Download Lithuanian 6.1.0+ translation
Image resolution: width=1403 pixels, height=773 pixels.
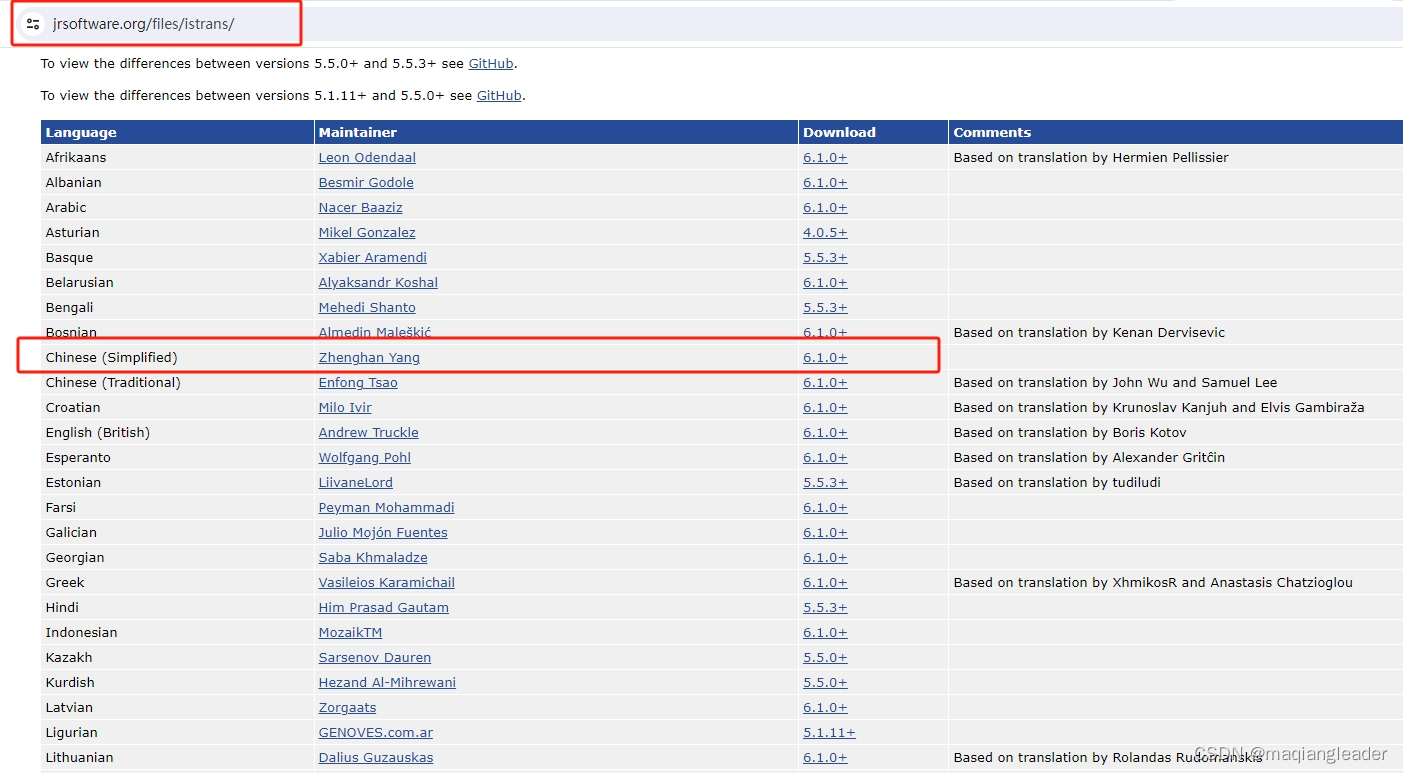click(825, 757)
